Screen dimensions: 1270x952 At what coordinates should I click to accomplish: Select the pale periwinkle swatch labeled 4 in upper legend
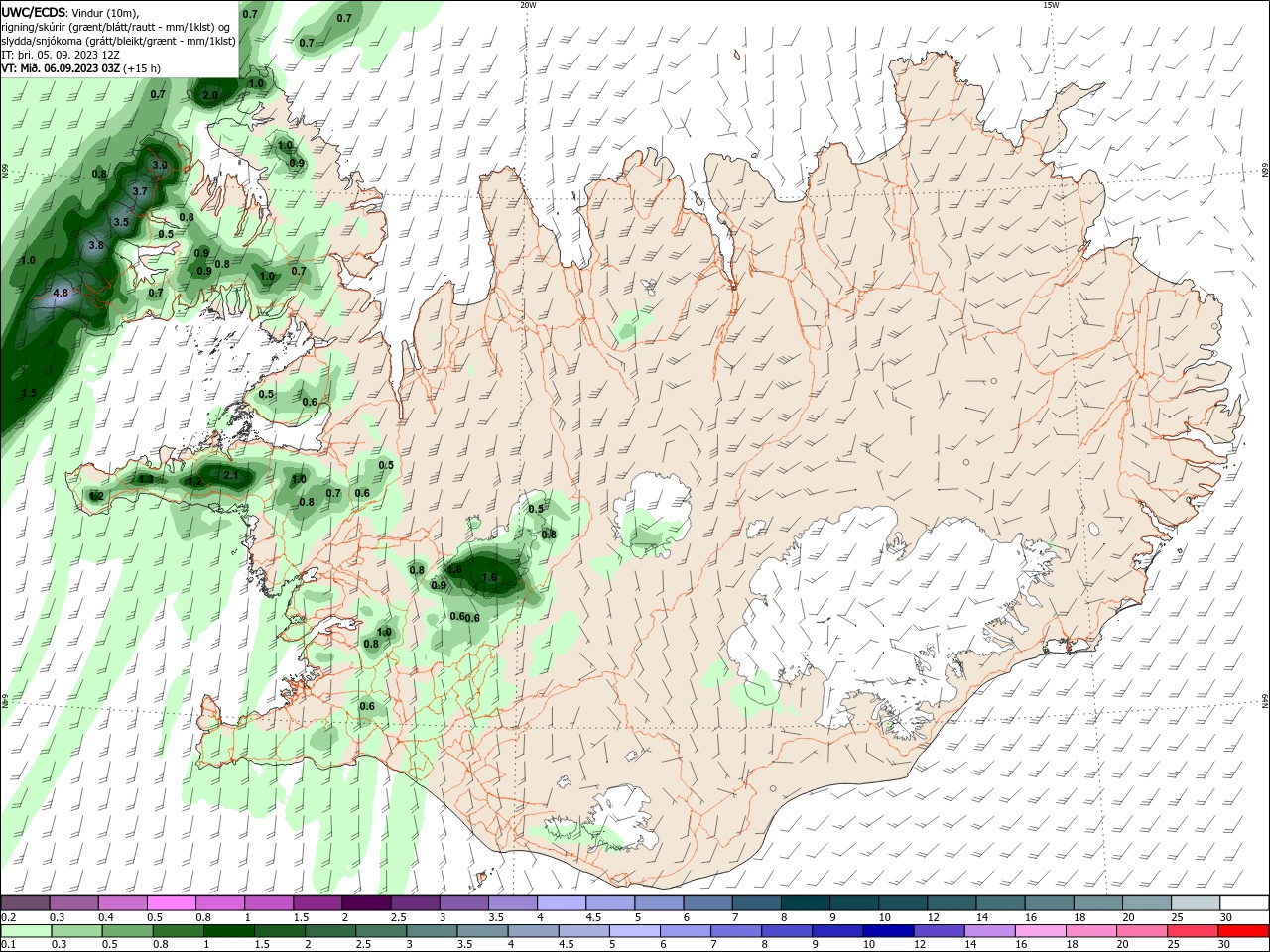[x=561, y=903]
